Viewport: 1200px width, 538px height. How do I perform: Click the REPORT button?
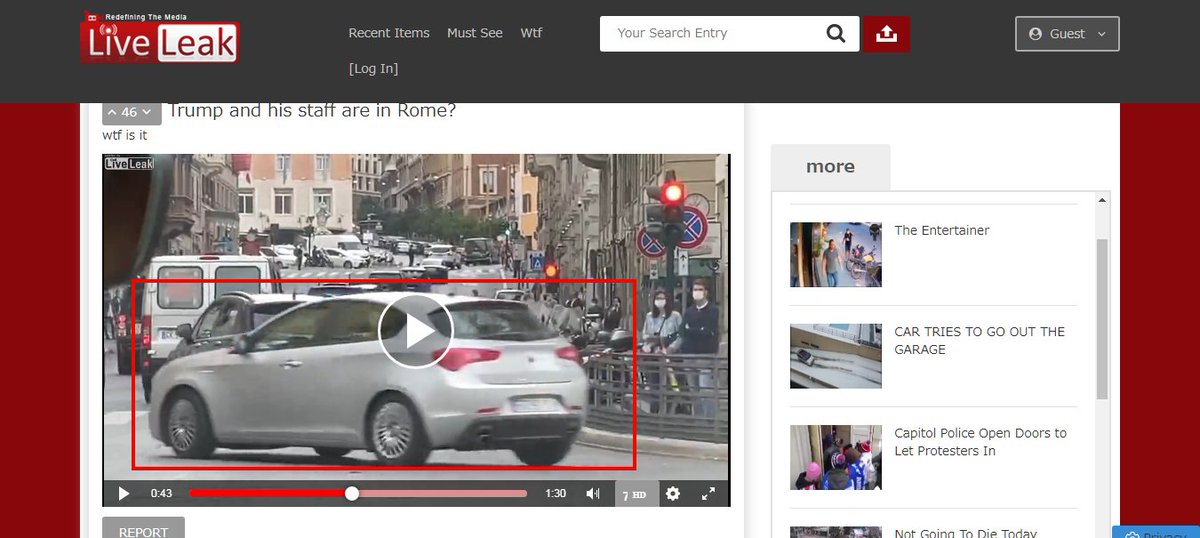coord(143,530)
